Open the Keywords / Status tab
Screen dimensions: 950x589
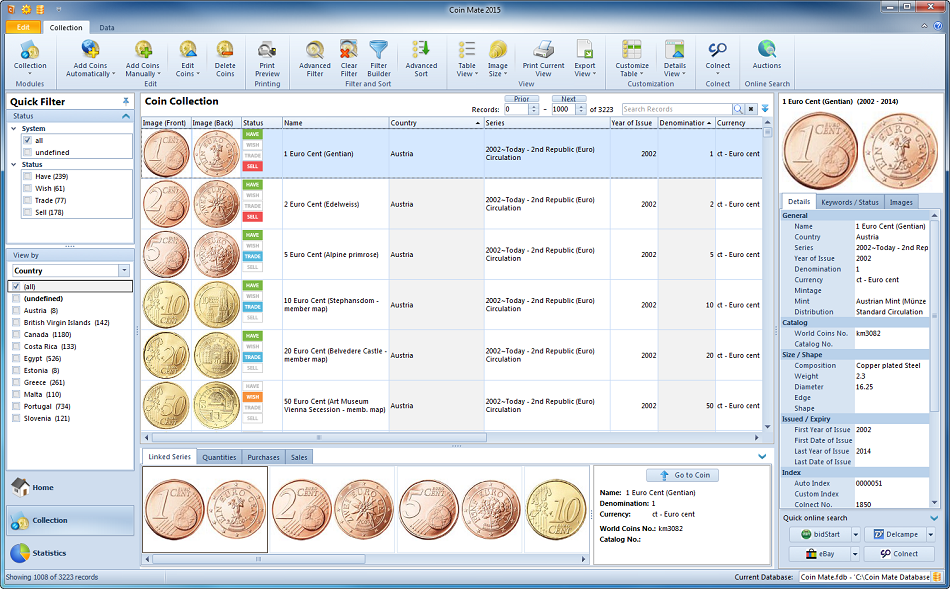click(849, 202)
